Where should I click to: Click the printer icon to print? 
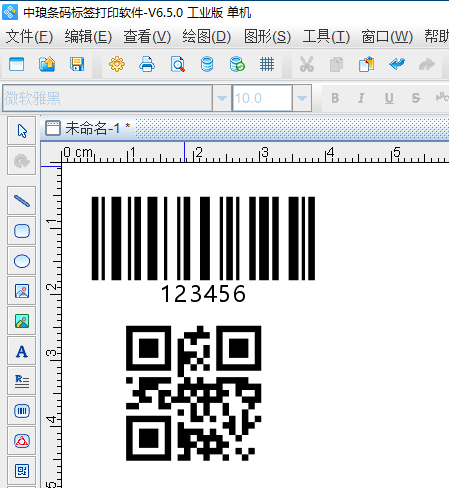[147, 64]
